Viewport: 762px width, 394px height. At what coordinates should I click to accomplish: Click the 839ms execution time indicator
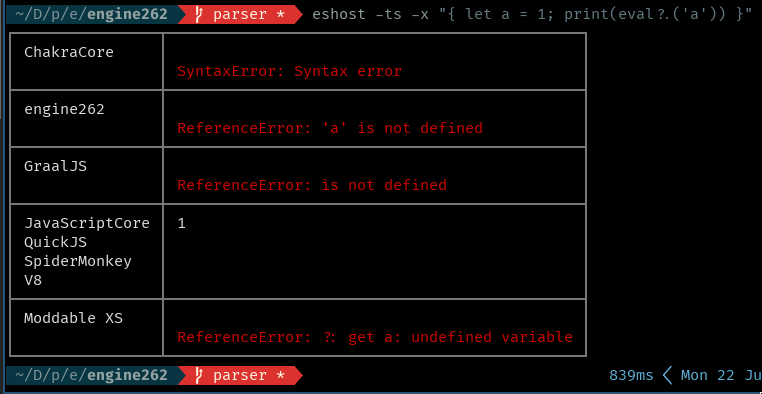click(631, 376)
